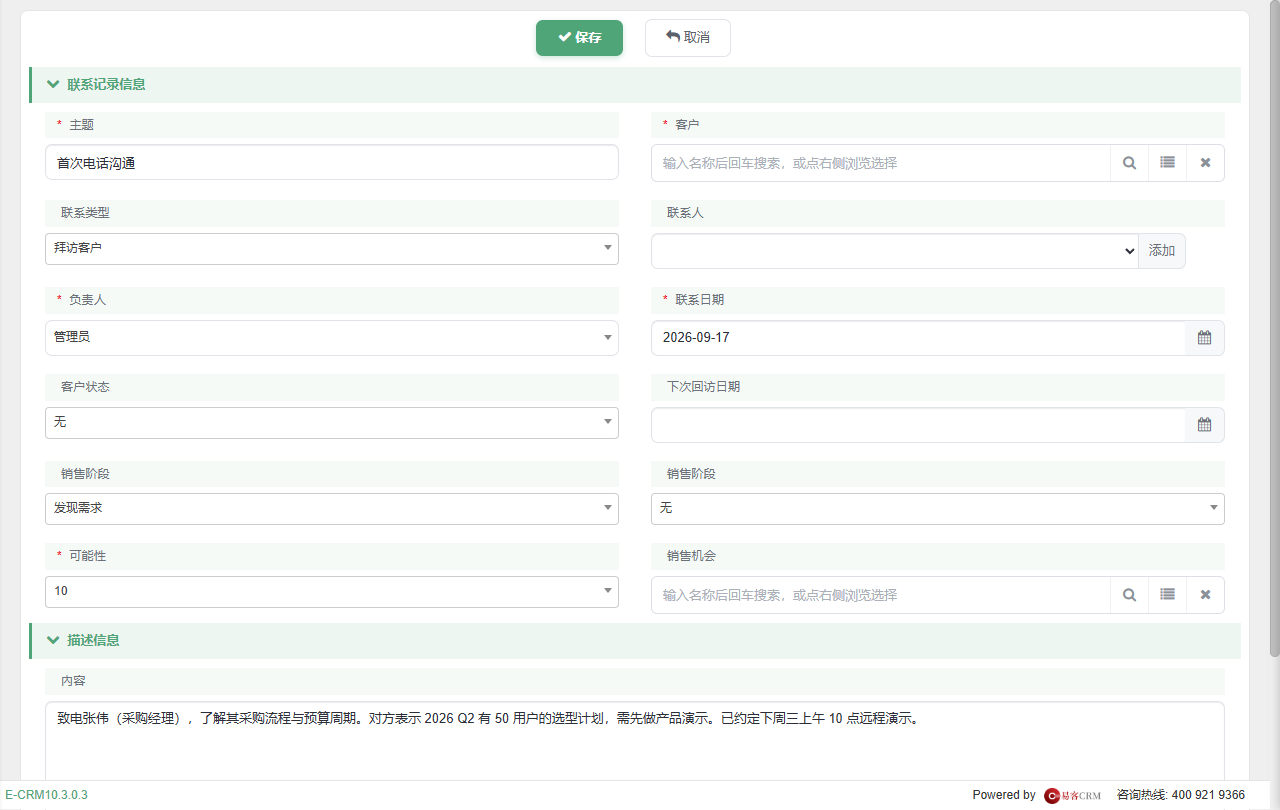Open calendar icon for 下次回访日期
Screen dimensions: 1280x810
tap(1204, 425)
